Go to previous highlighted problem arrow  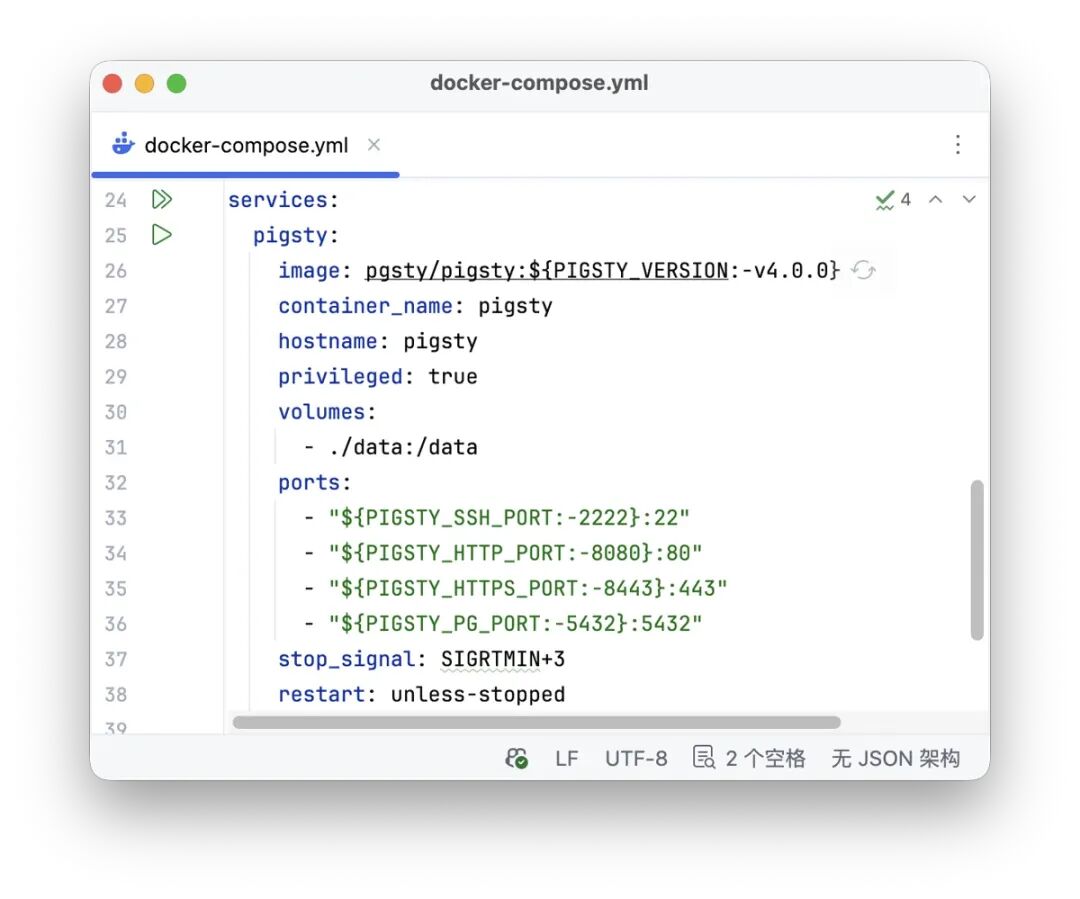pos(935,200)
